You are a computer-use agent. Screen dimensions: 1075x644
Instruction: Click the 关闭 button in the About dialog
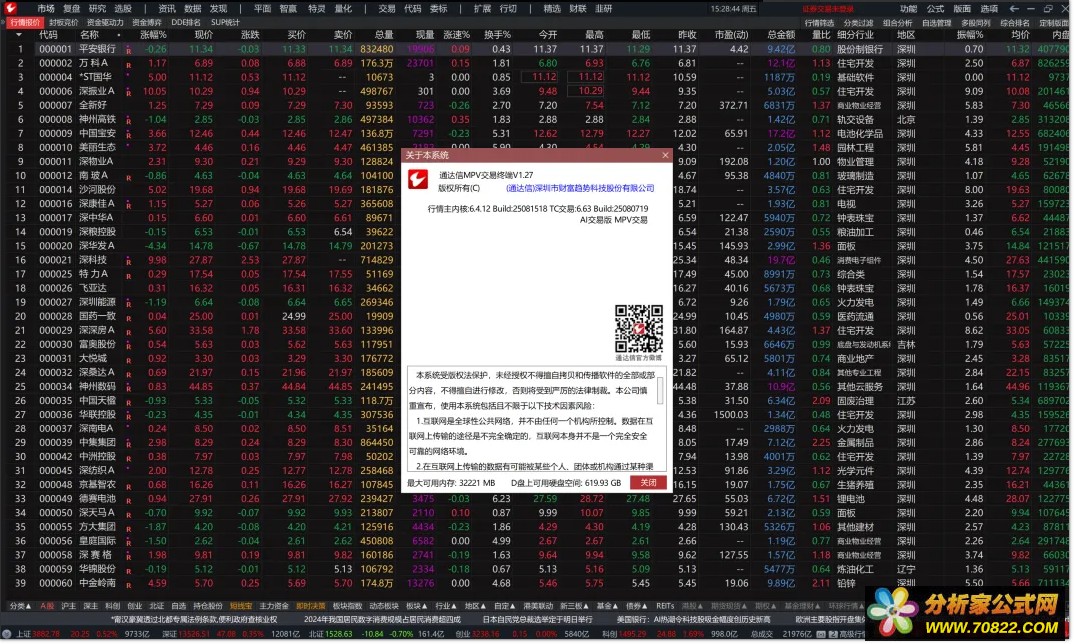pos(648,483)
